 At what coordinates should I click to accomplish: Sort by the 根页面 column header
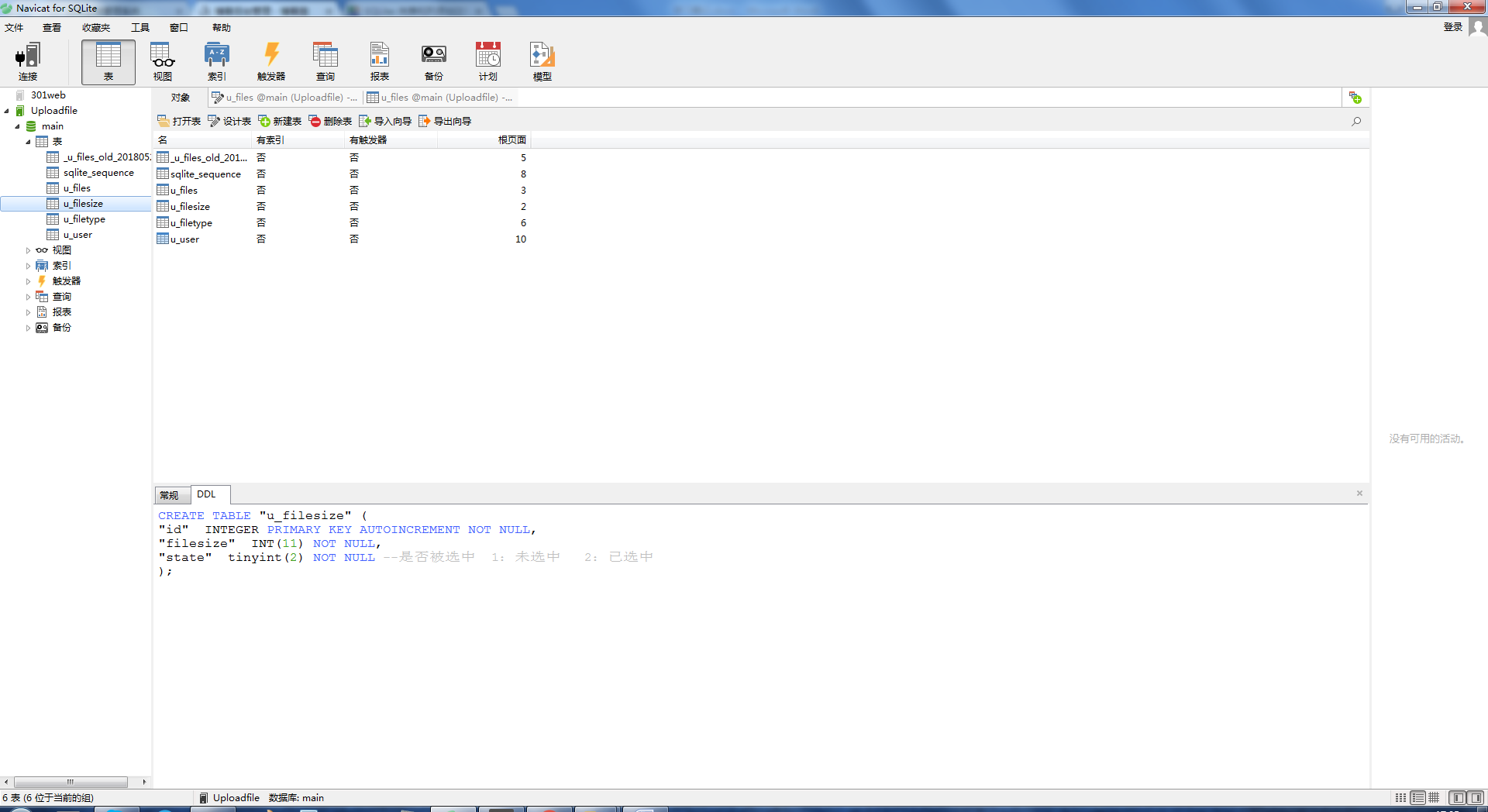coord(484,140)
